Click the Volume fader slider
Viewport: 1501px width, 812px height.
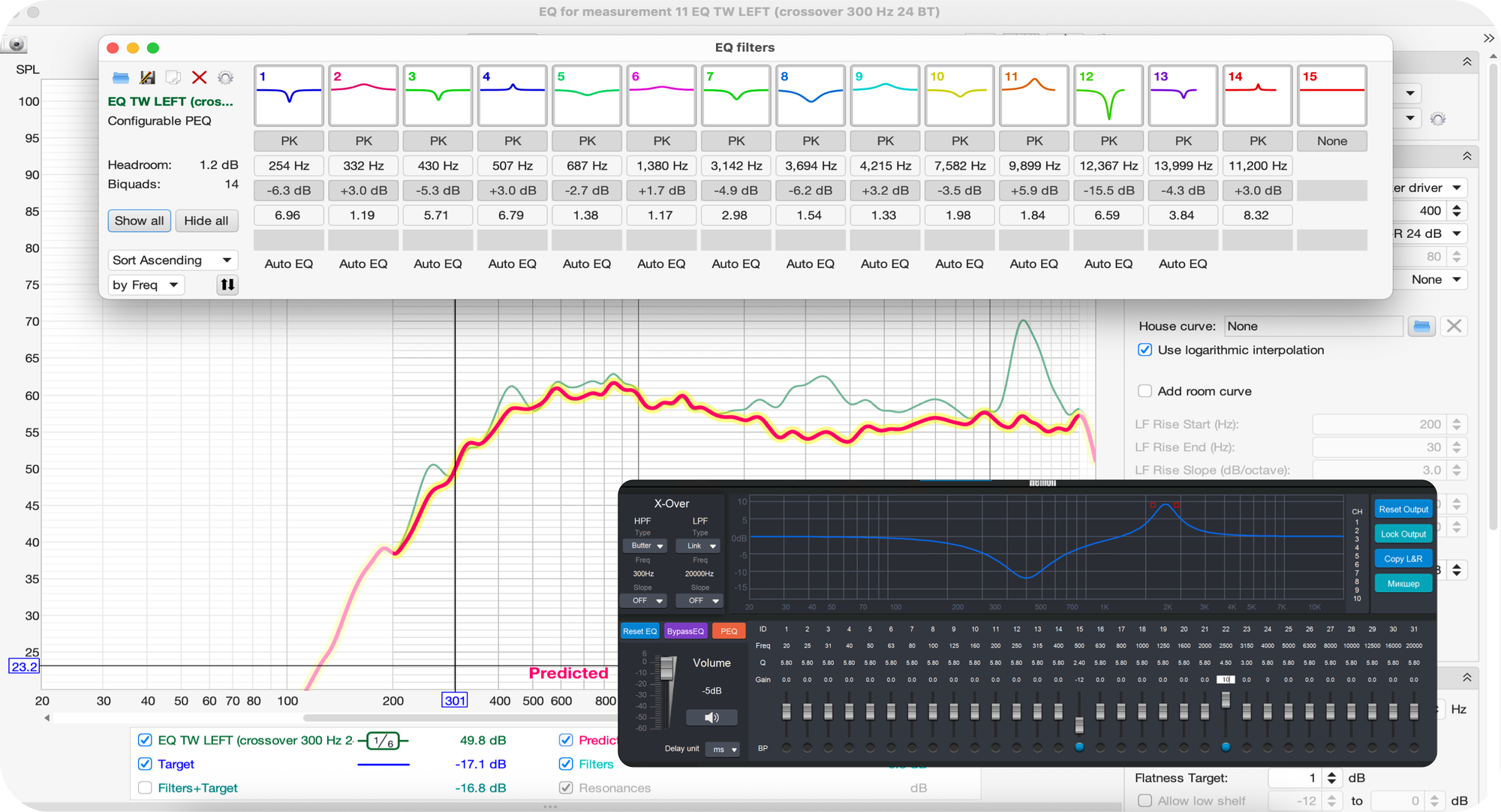pyautogui.click(x=667, y=669)
